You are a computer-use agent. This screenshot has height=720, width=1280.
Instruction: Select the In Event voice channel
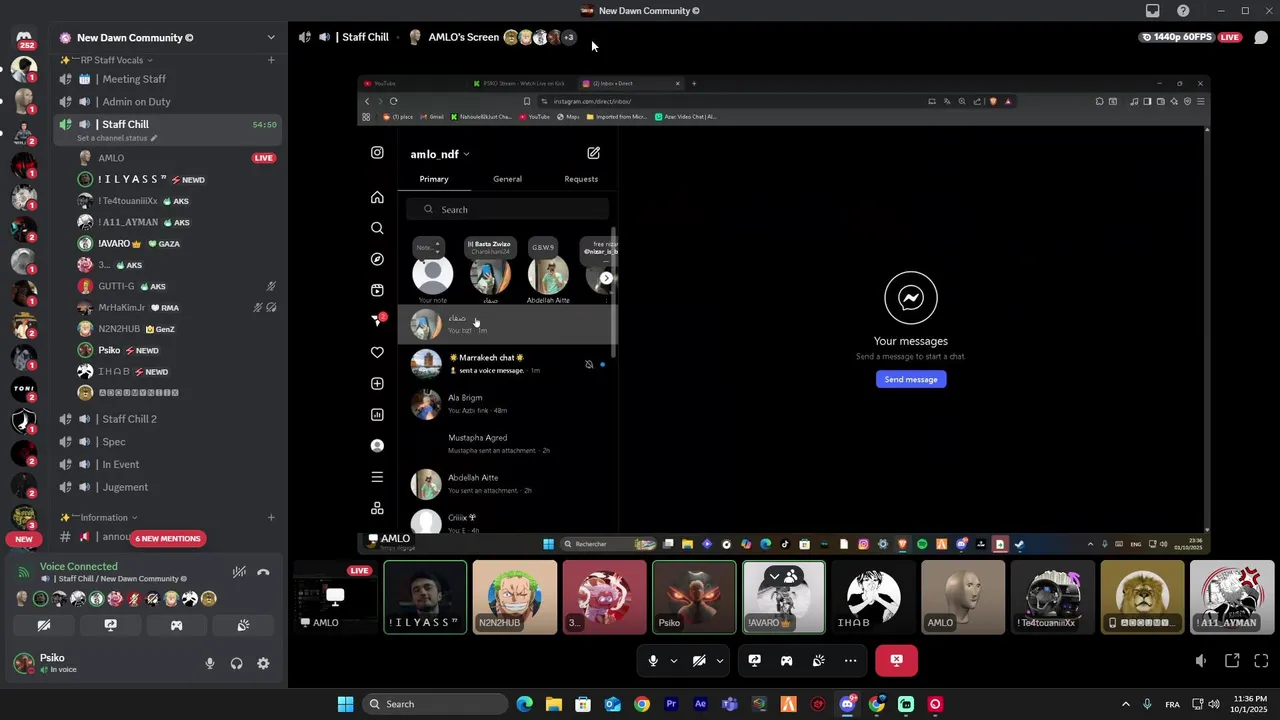click(x=166, y=464)
